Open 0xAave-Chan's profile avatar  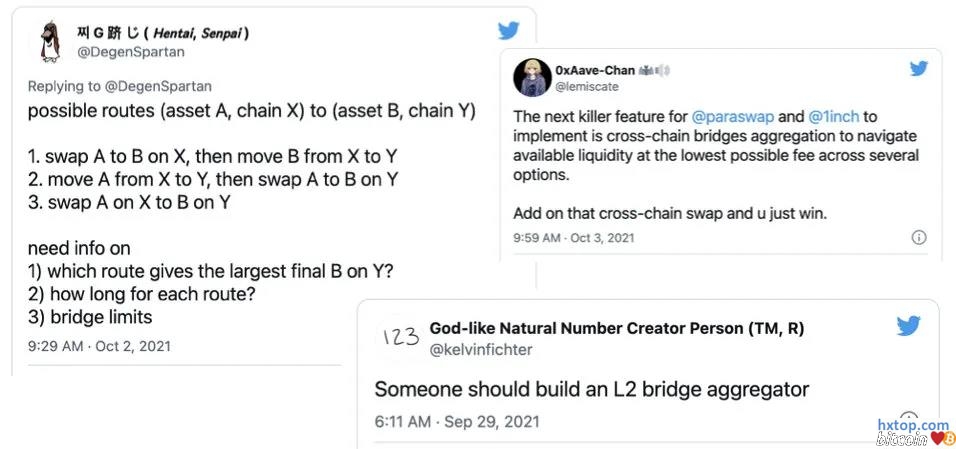pos(532,78)
